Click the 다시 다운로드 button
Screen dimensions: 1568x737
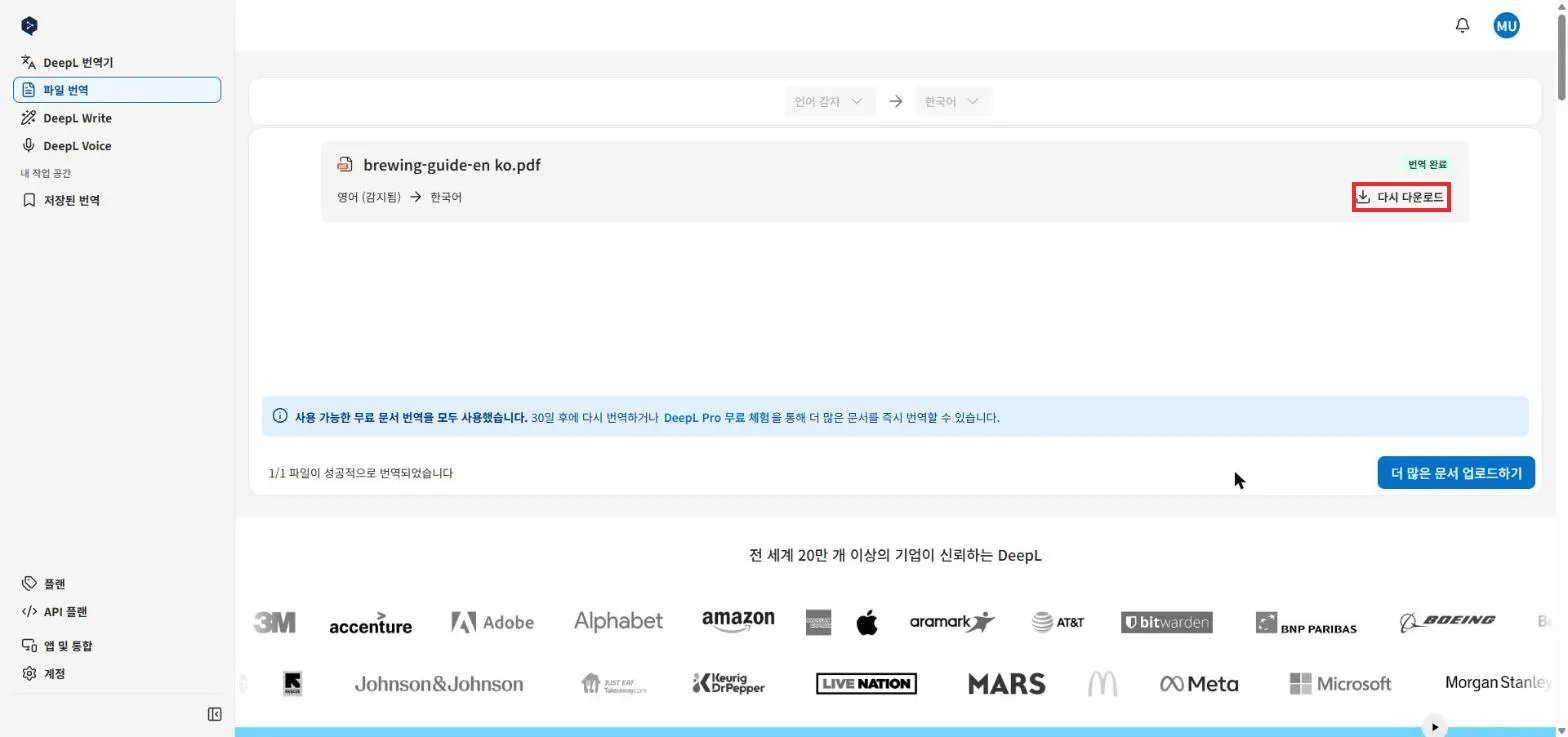tap(1400, 198)
